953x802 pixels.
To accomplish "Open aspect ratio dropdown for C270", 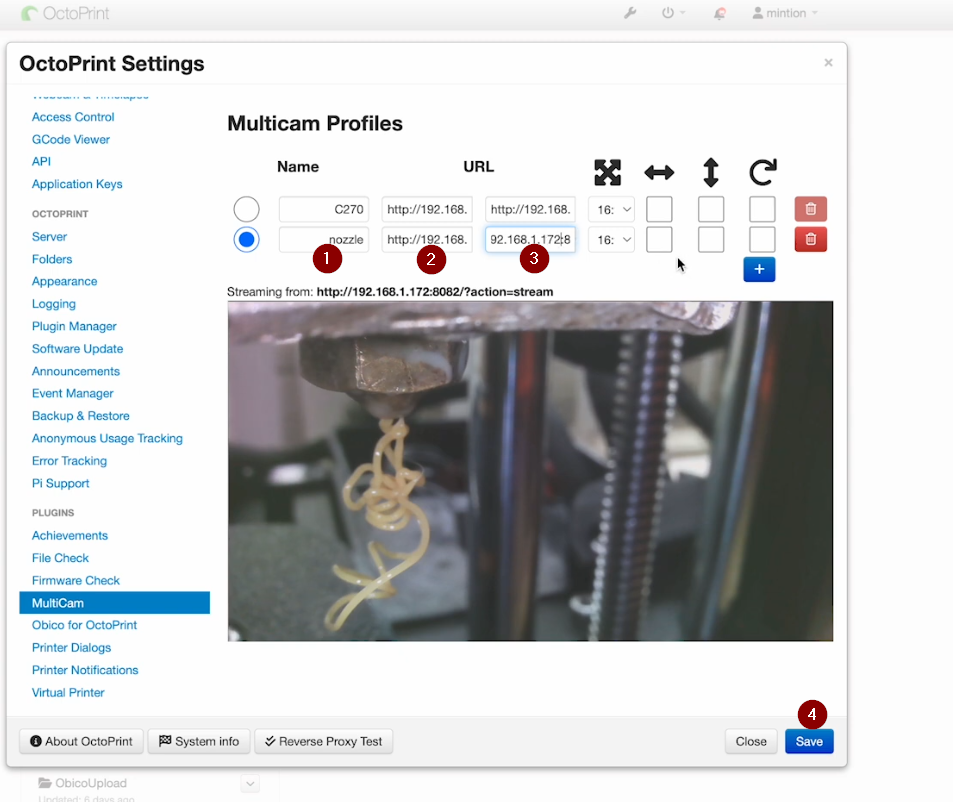I will click(x=611, y=209).
